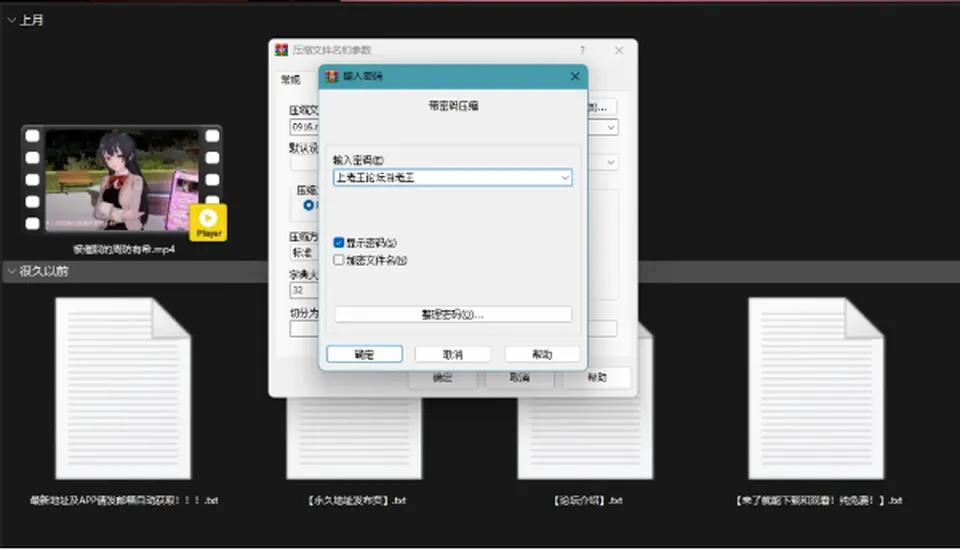The width and height of the screenshot is (960, 550).
Task: Click the 标准 compression method box
Action: coord(304,252)
